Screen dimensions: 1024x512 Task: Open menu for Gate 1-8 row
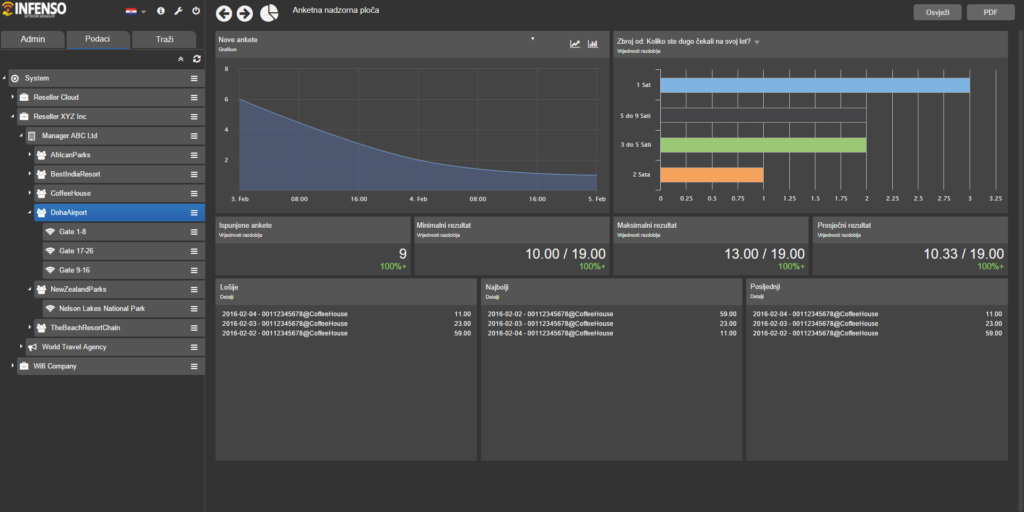pos(194,232)
